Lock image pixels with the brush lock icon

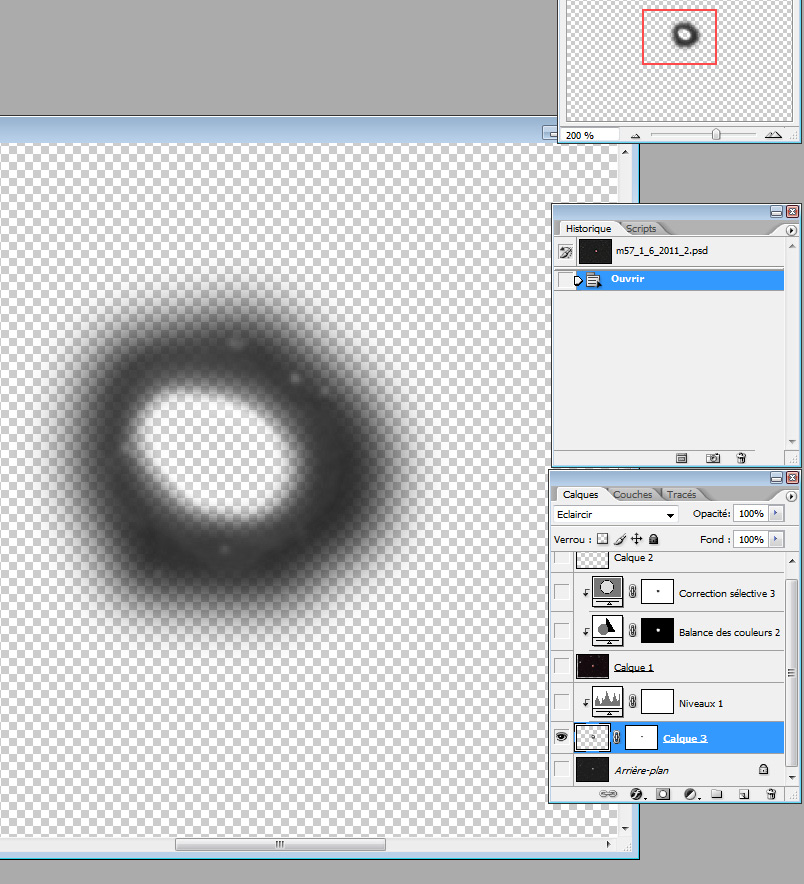(620, 539)
